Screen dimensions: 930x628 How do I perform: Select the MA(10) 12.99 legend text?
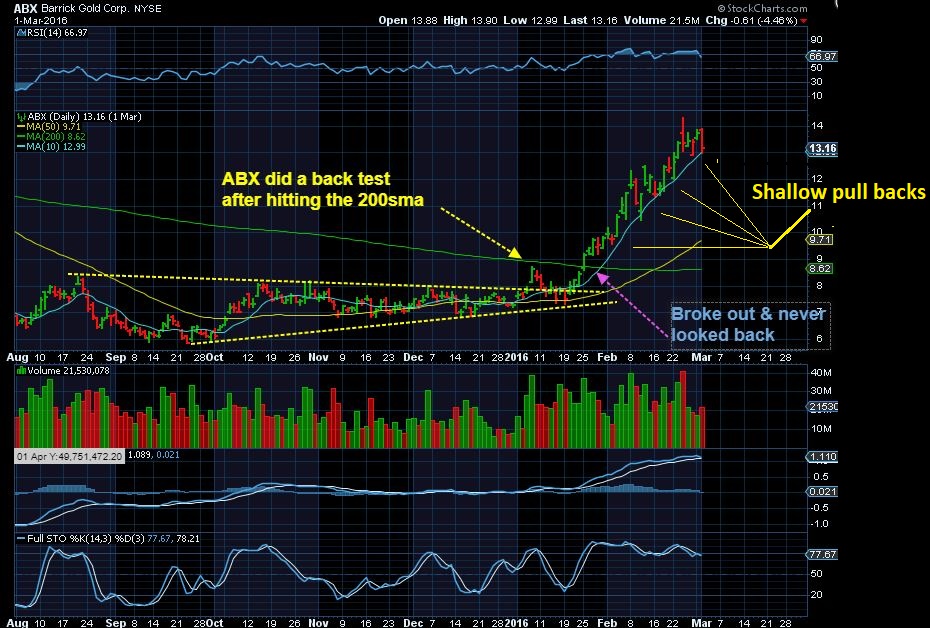(x=56, y=146)
